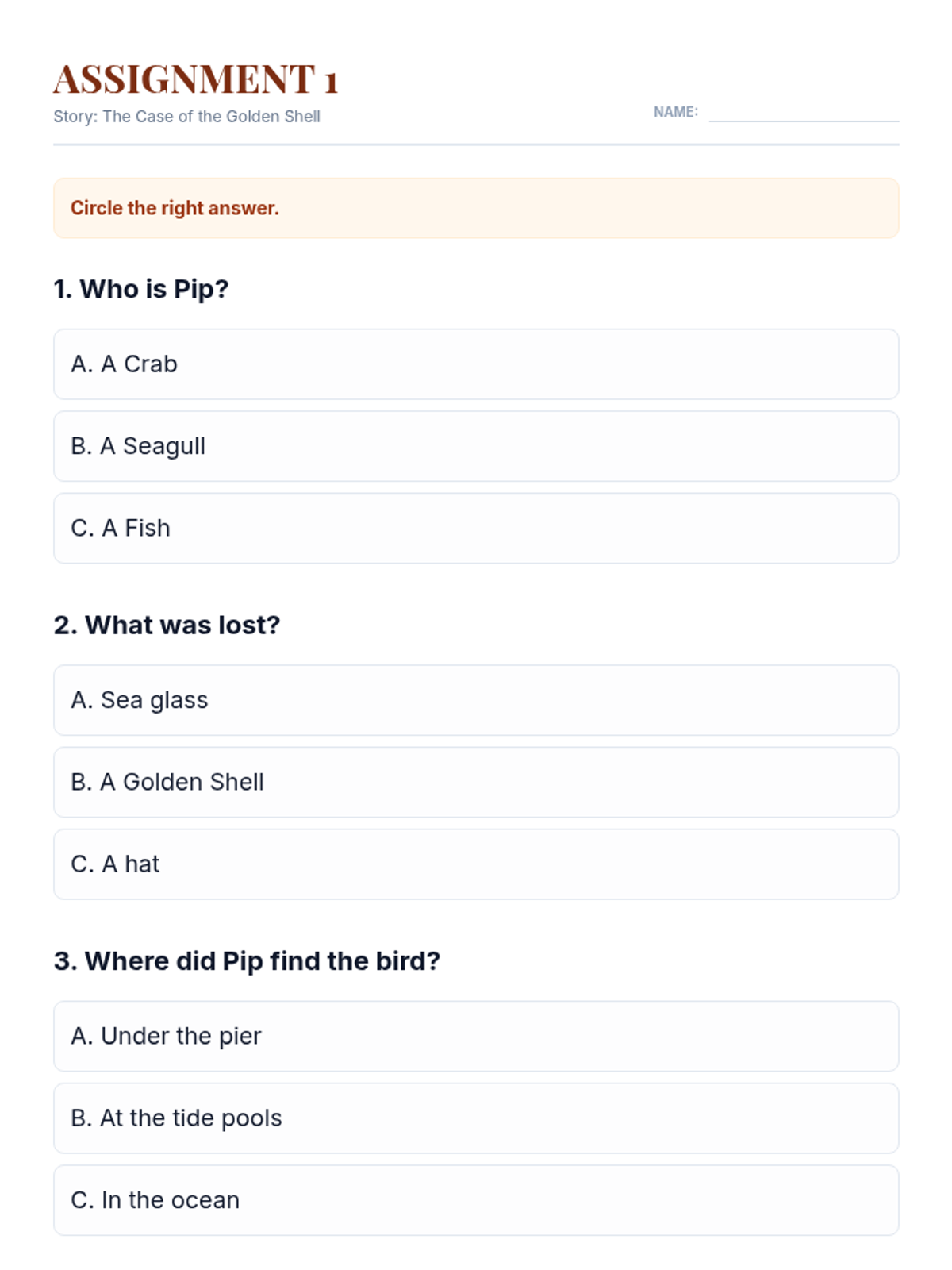Click the word ASSIGNMENT in the title
The height and width of the screenshot is (1270, 952).
tap(184, 79)
